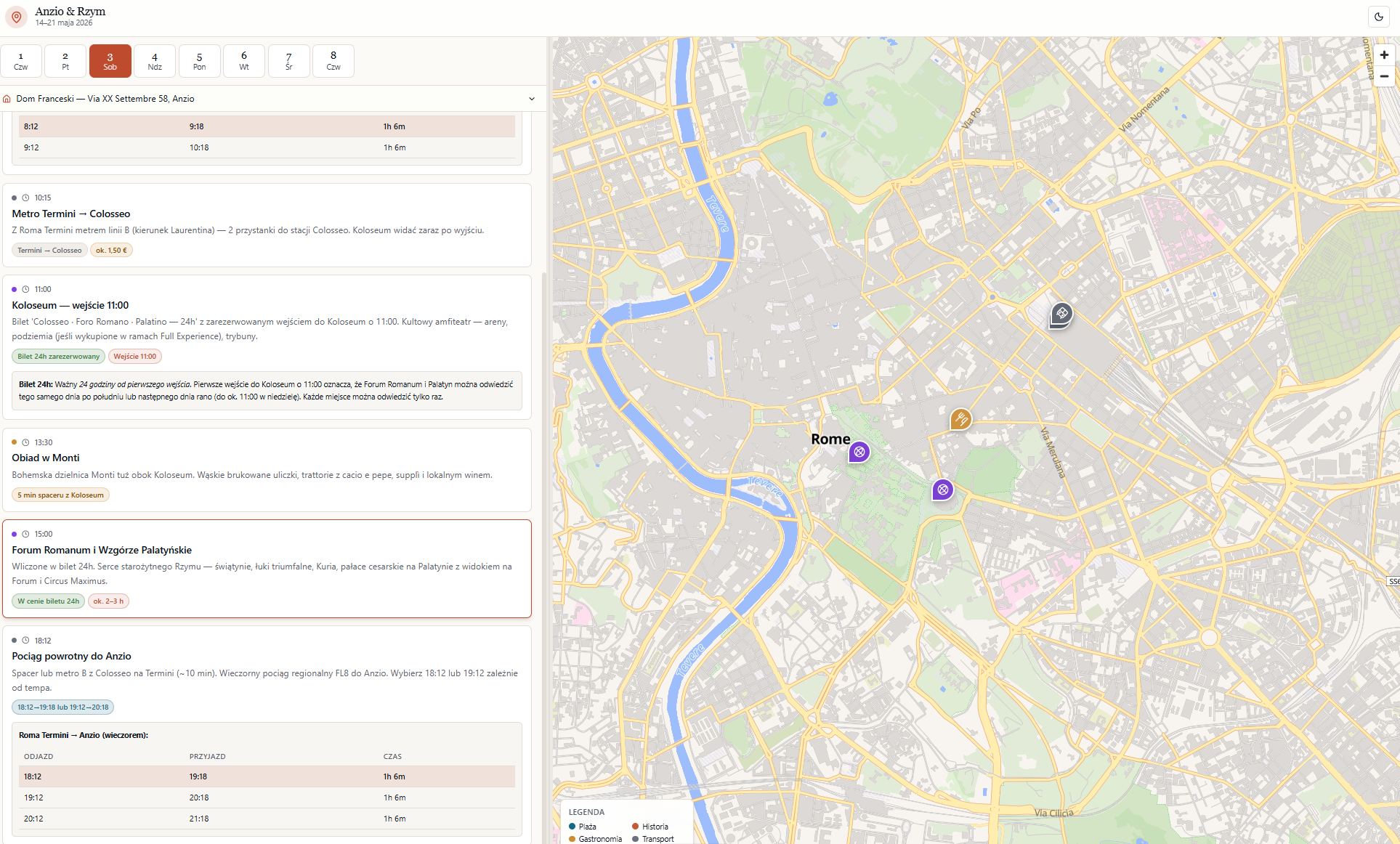1400x844 pixels.
Task: Switch to day 4 Ndz tab
Action: [155, 61]
